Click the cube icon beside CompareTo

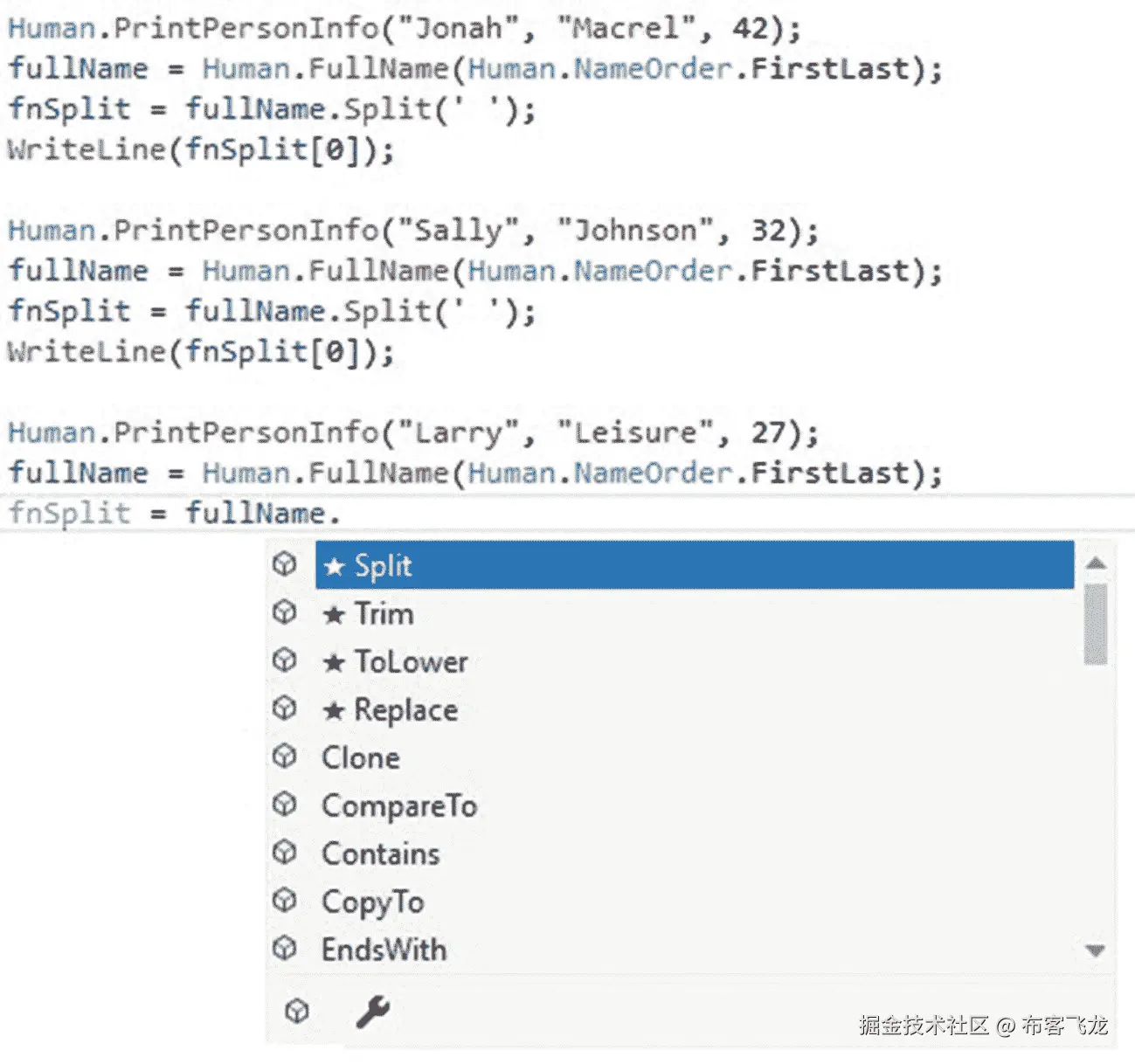point(284,805)
